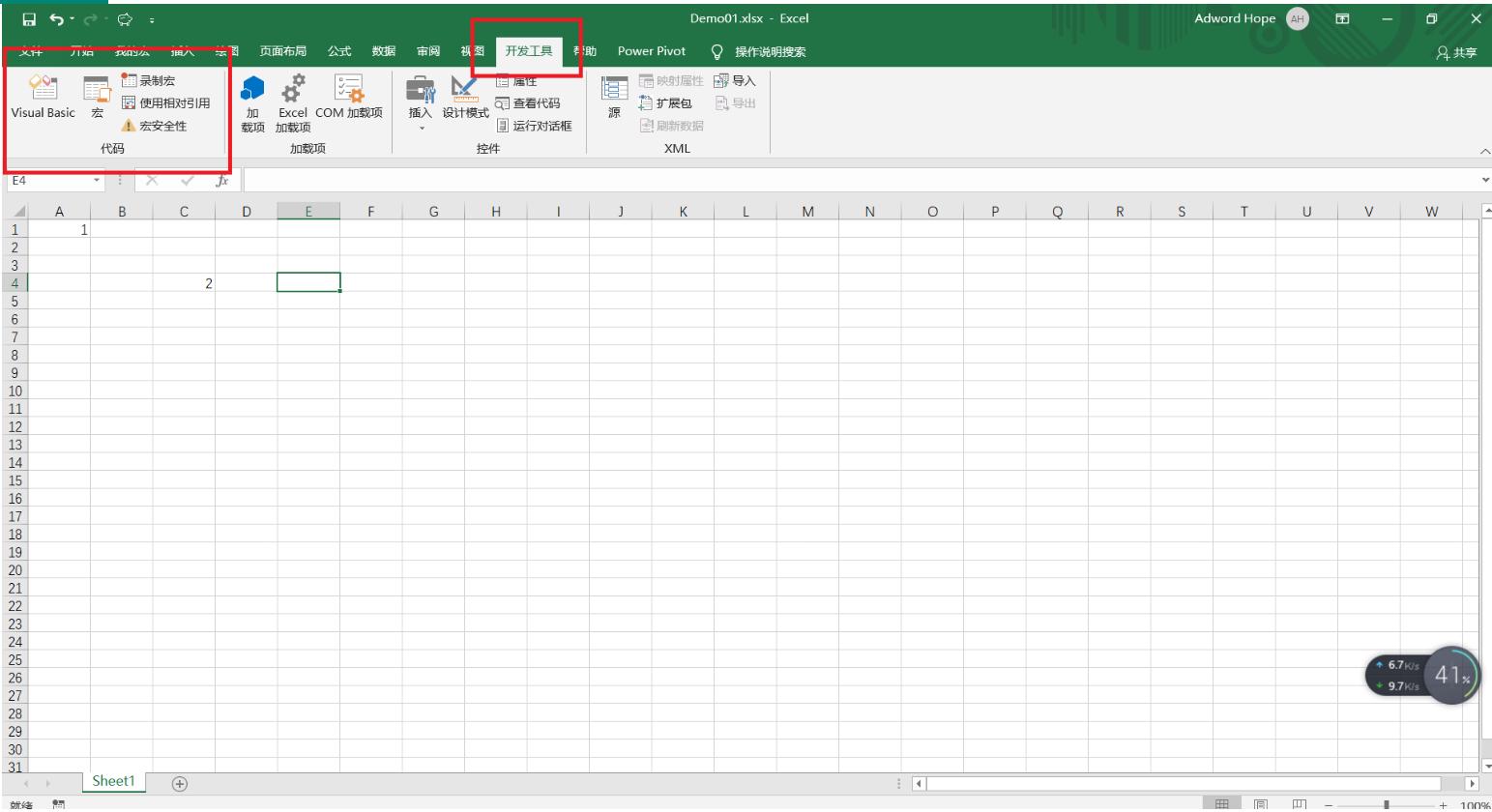Start 录制宏 (Record Macro)
The height and width of the screenshot is (812, 1492).
[149, 81]
